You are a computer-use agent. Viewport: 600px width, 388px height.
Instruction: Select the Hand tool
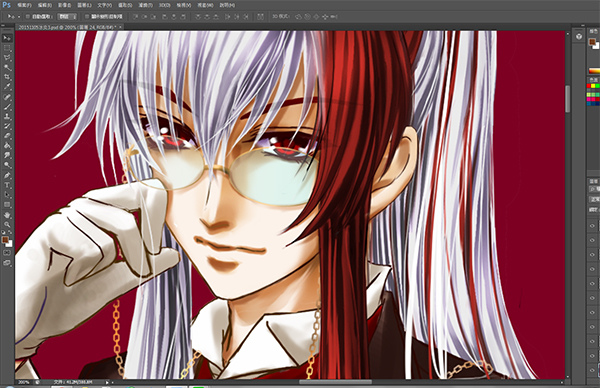[7, 215]
